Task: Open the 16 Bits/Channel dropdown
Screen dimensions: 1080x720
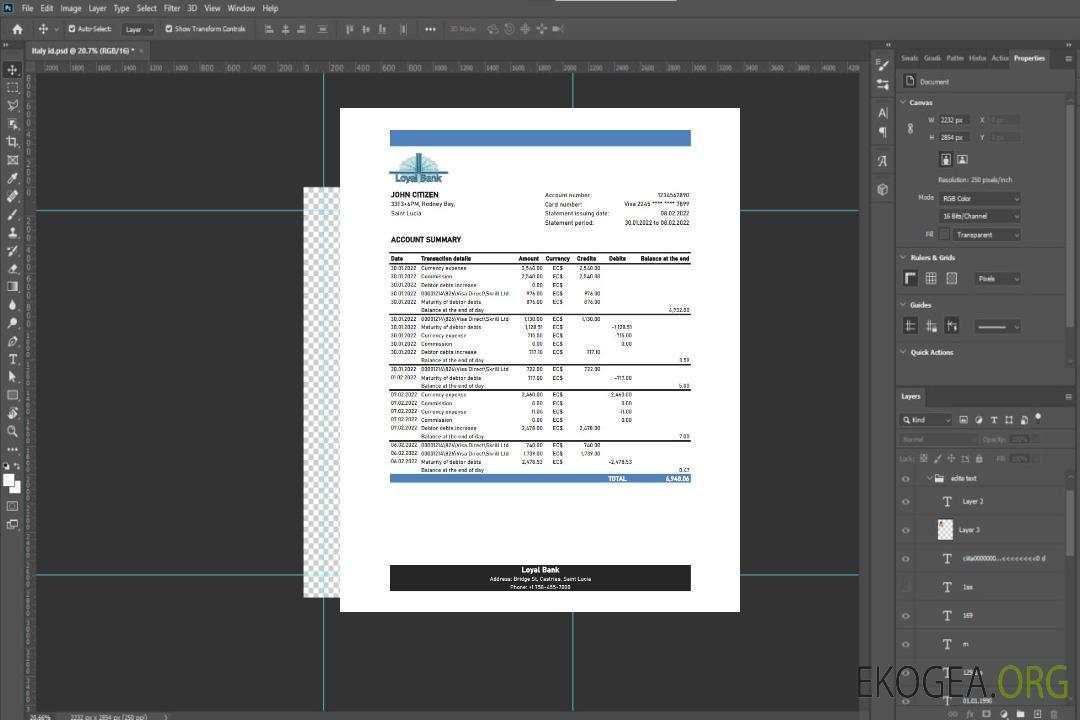Action: click(980, 216)
